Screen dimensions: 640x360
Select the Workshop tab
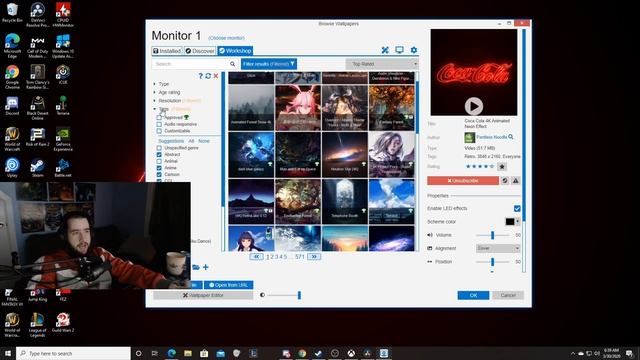coord(235,51)
